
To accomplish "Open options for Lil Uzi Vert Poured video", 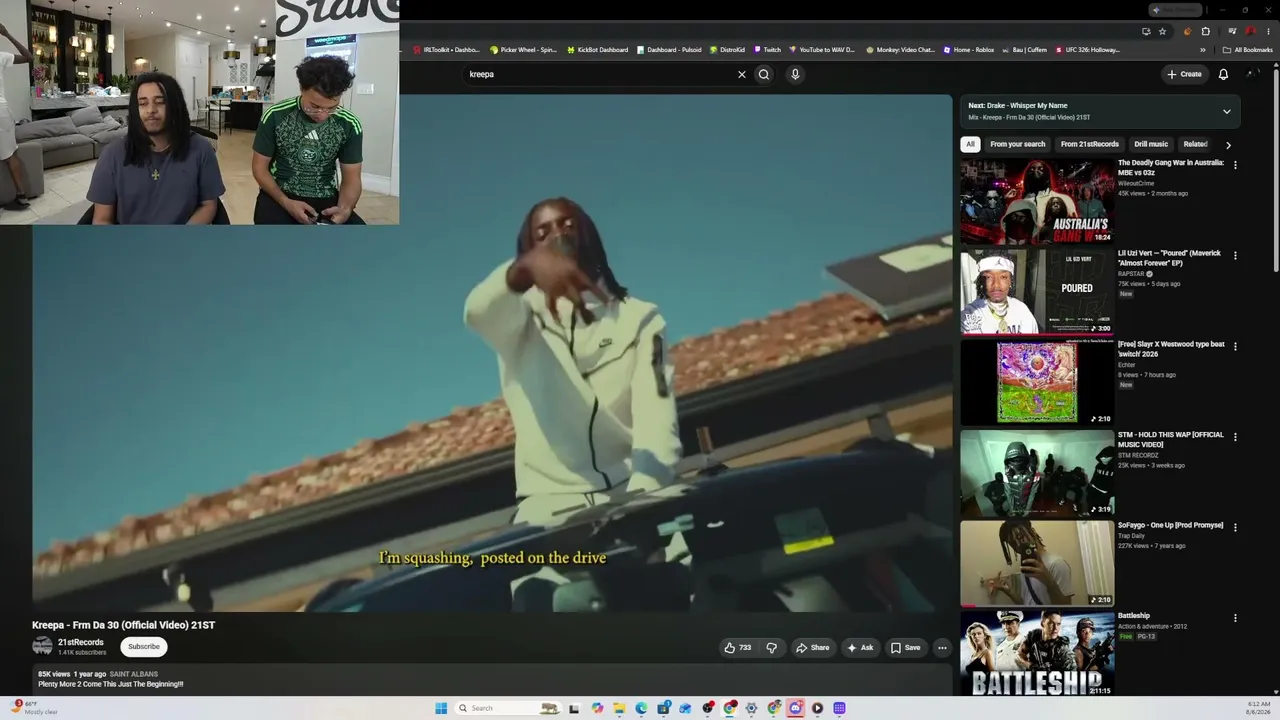I will [1235, 256].
